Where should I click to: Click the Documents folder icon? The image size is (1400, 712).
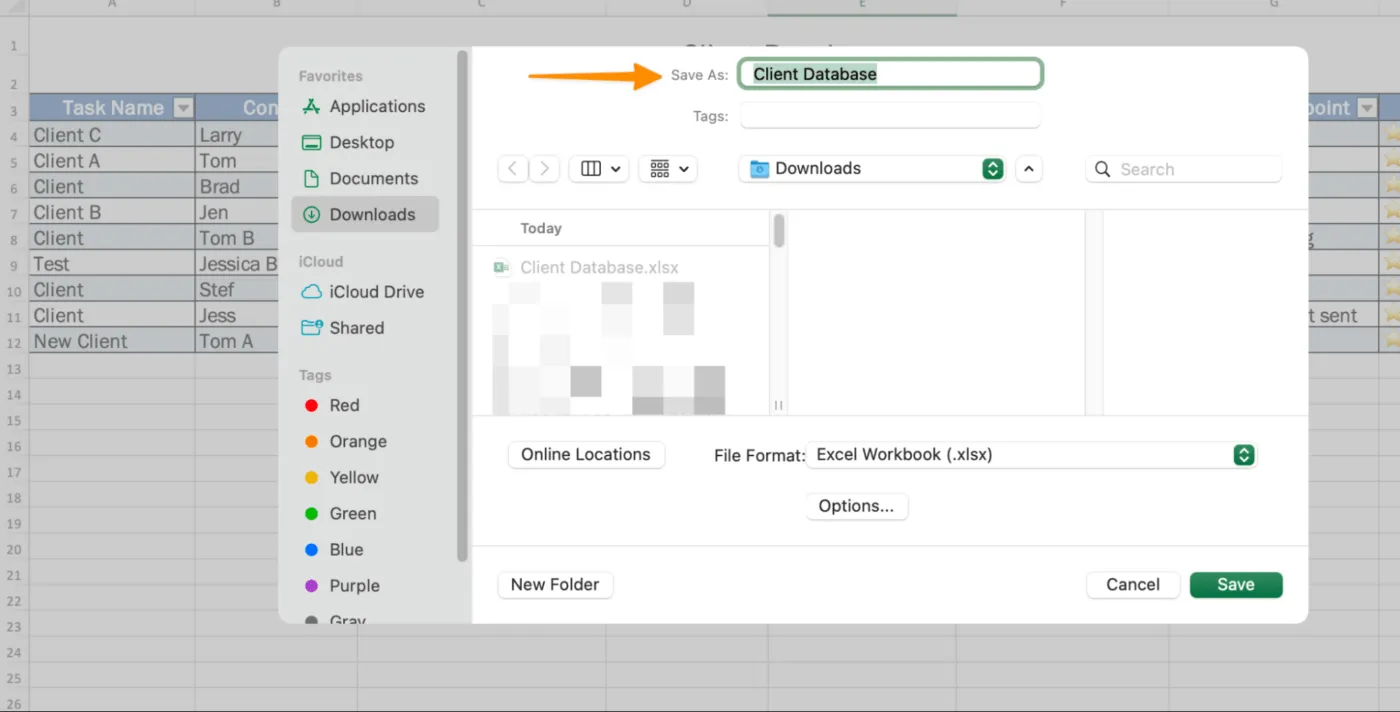click(311, 178)
